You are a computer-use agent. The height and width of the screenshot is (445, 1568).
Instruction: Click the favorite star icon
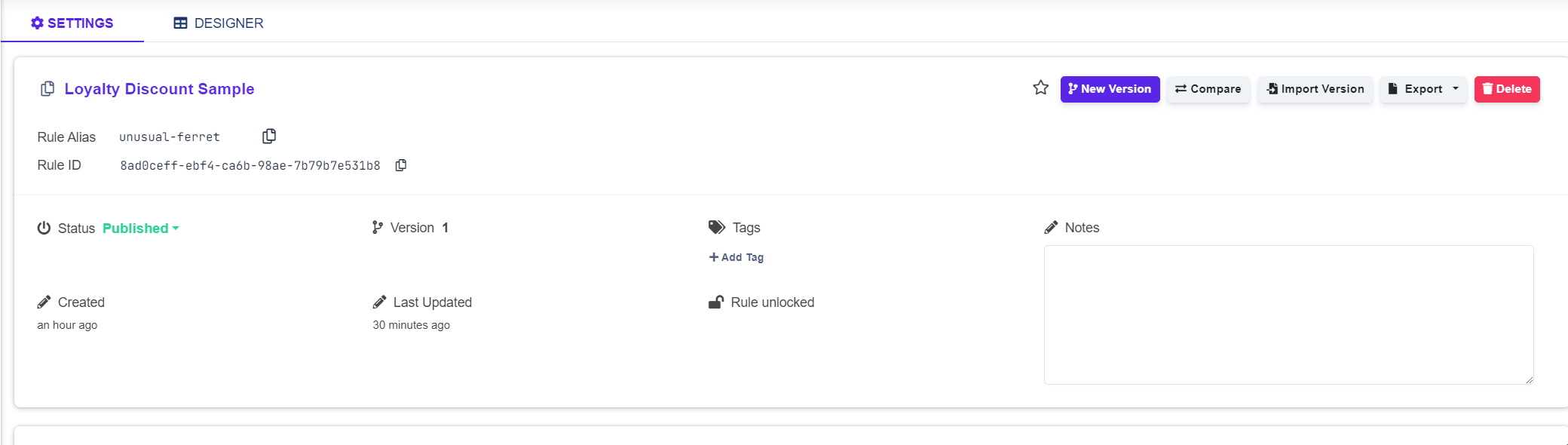click(x=1040, y=88)
